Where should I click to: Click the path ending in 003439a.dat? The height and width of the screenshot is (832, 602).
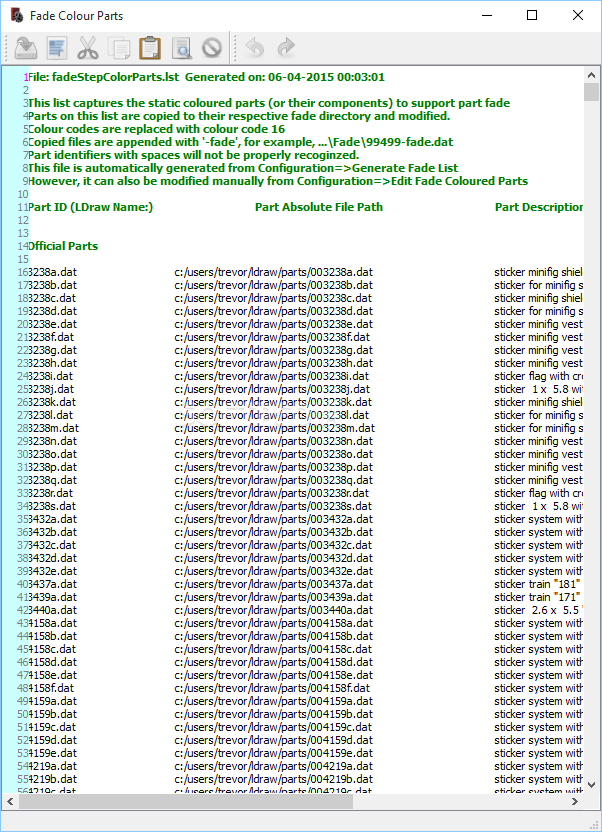click(273, 597)
